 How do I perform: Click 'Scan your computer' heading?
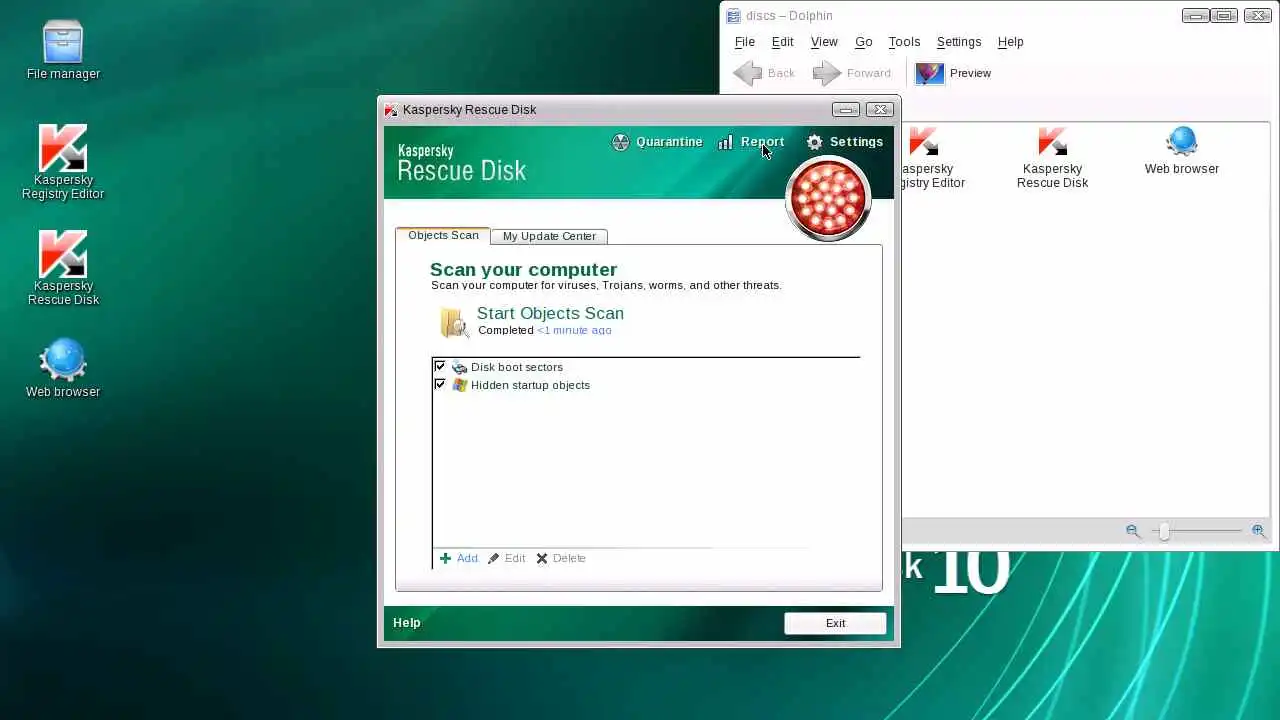click(x=523, y=269)
